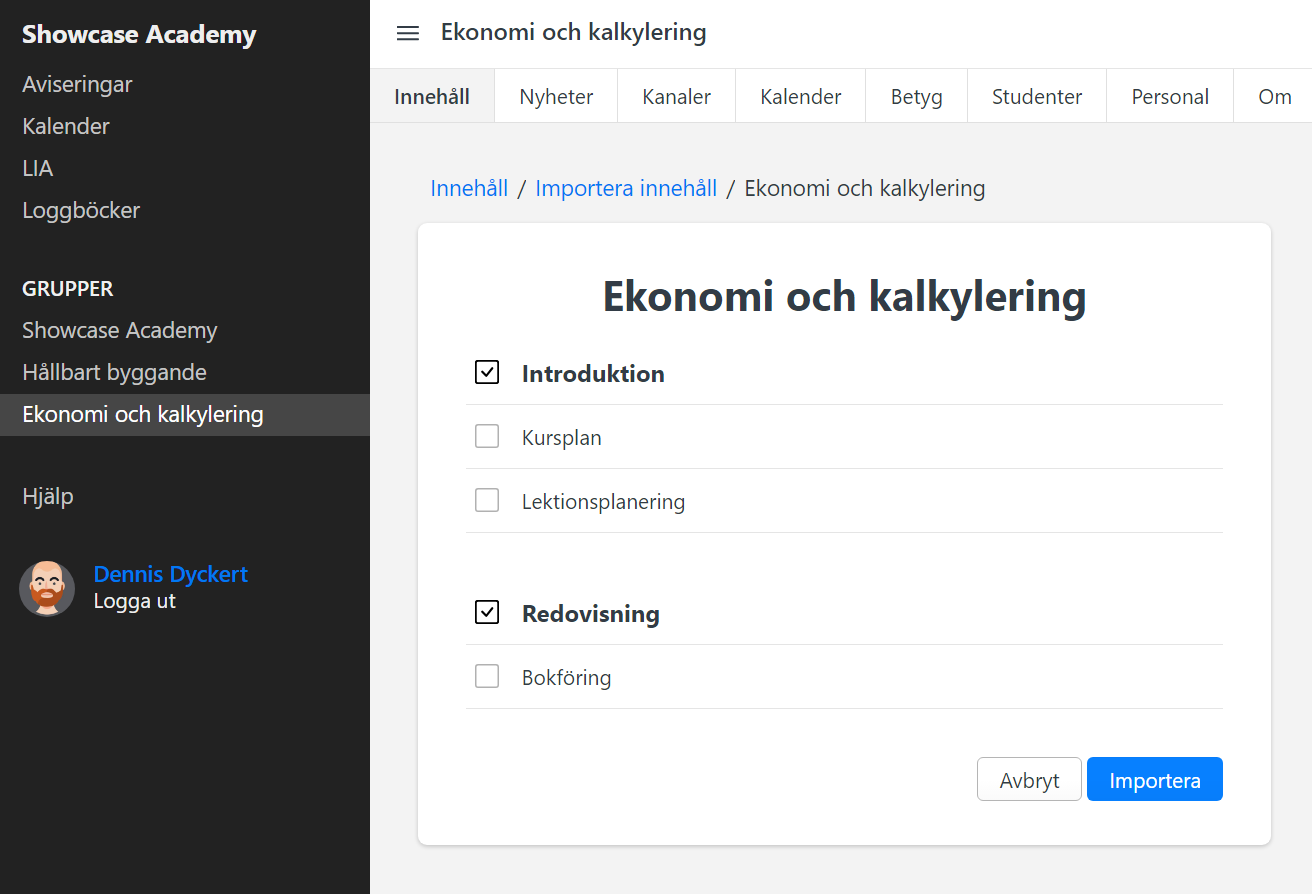Viewport: 1312px width, 894px height.
Task: Select Ekonomi och kalkylering sidebar group
Action: coord(185,414)
